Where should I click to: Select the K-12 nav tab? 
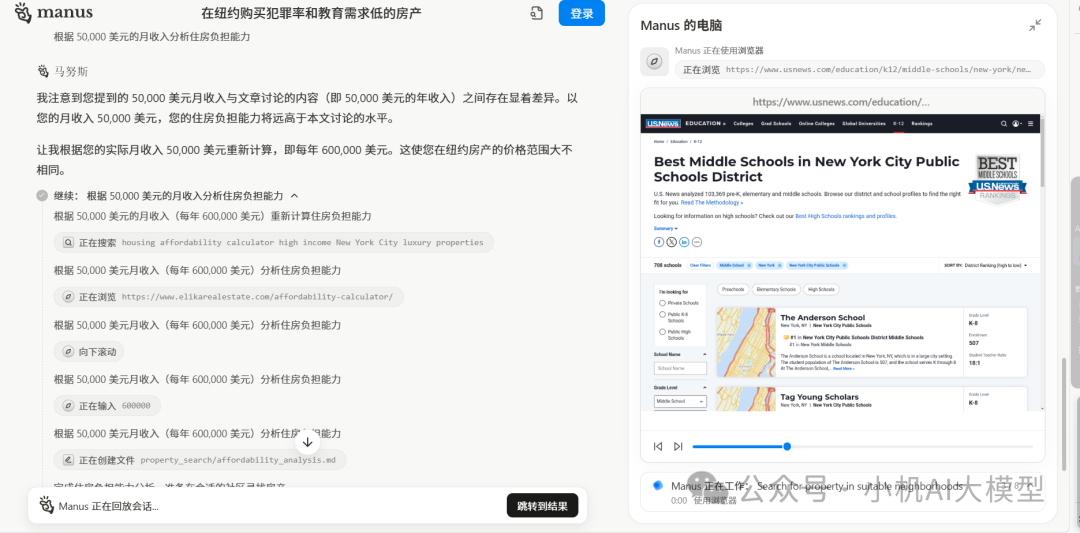pos(898,124)
